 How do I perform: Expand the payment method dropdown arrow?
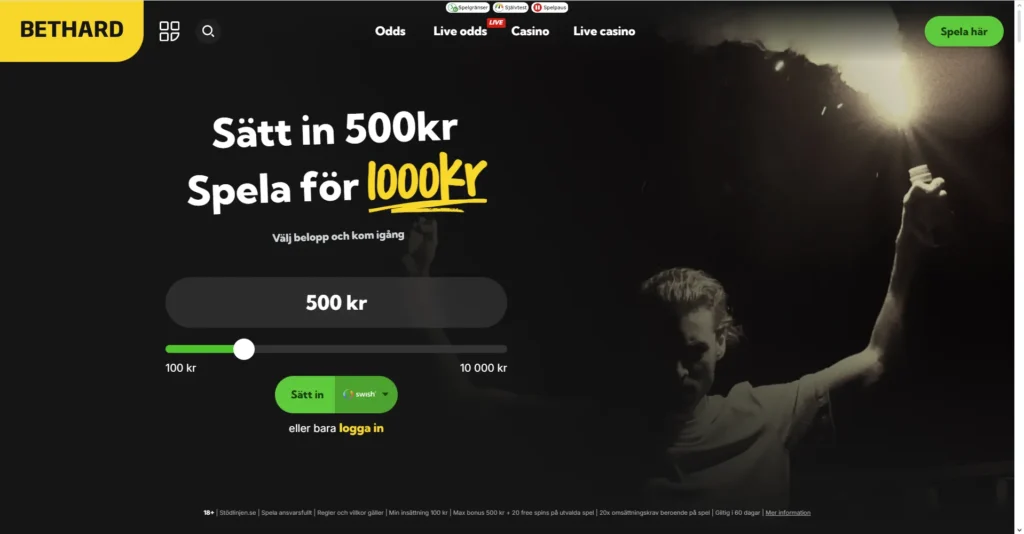385,394
